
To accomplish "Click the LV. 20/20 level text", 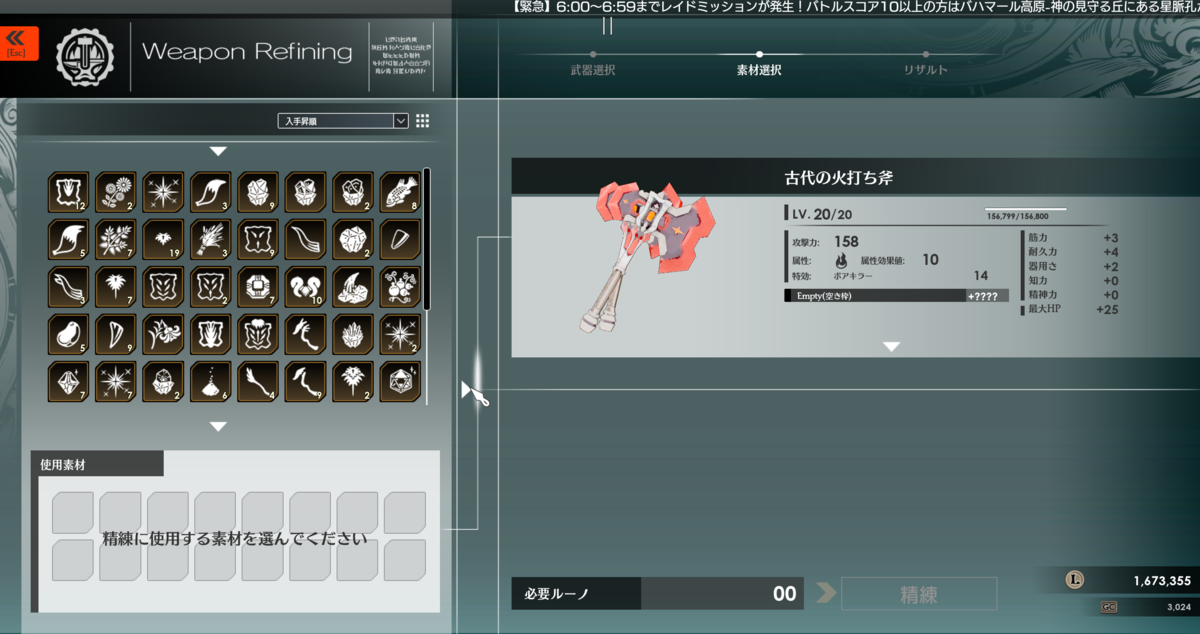I will coord(824,214).
